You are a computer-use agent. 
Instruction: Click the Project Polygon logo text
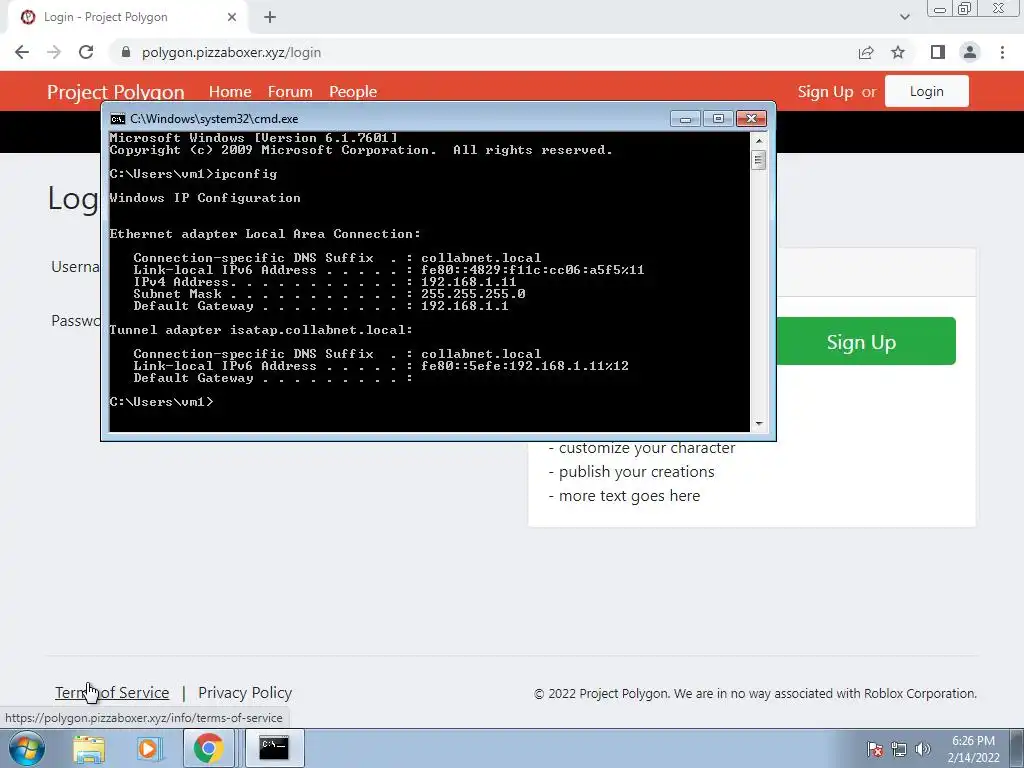[116, 92]
